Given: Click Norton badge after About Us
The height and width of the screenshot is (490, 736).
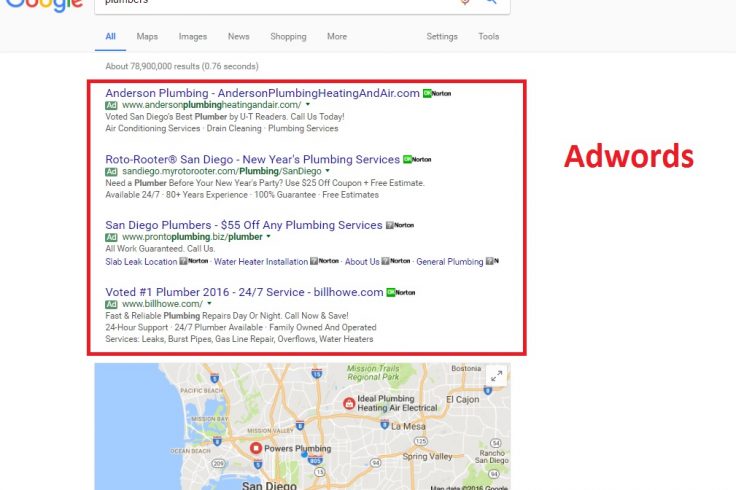Looking at the screenshot, I should click(396, 261).
